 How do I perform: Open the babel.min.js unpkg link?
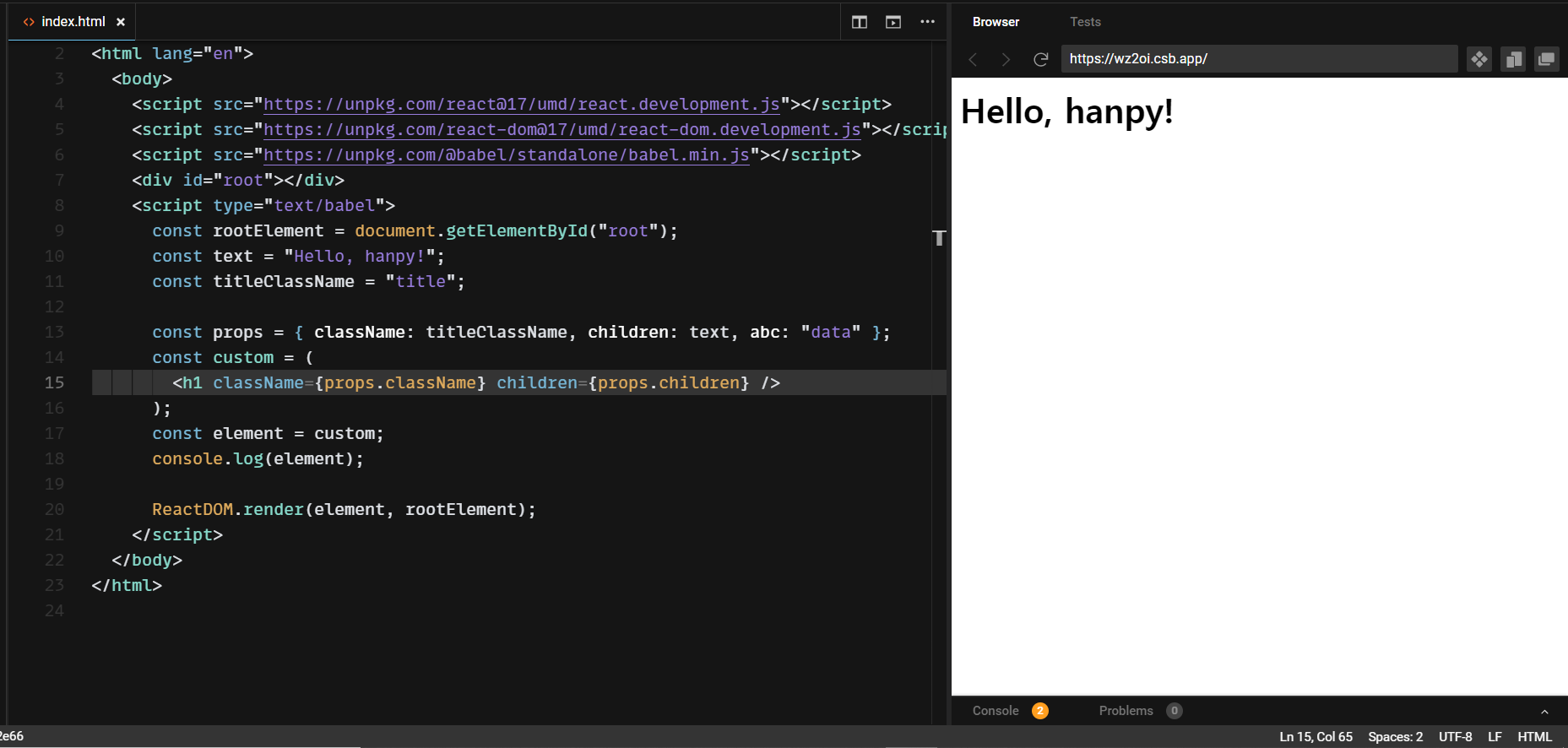tap(507, 155)
